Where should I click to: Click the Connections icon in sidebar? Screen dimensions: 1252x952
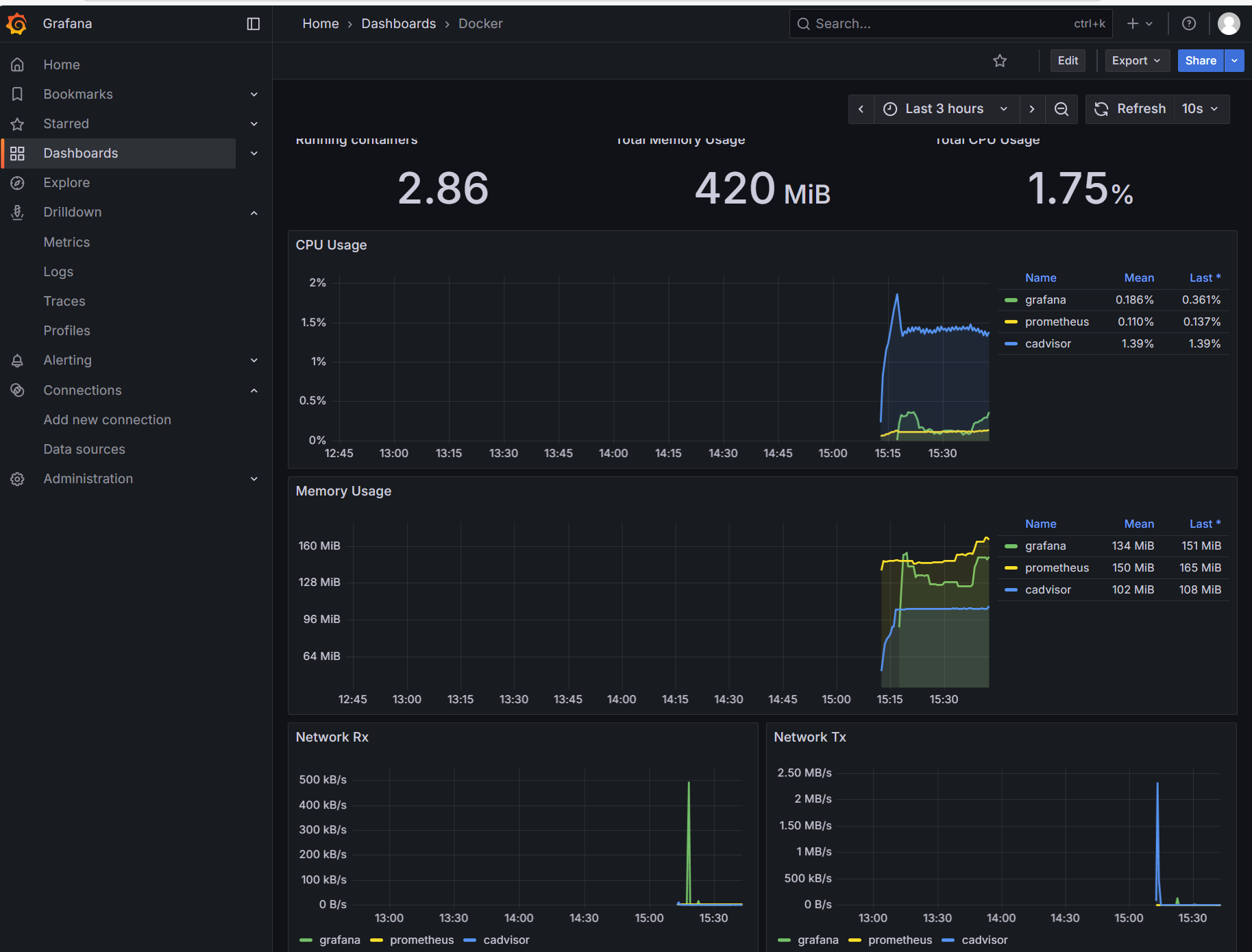(18, 390)
